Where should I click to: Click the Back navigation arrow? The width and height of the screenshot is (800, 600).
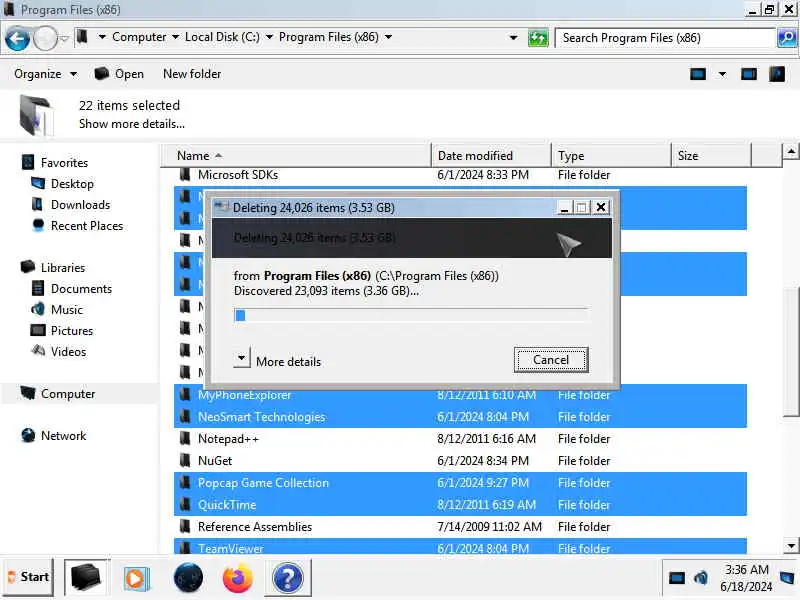(x=17, y=39)
